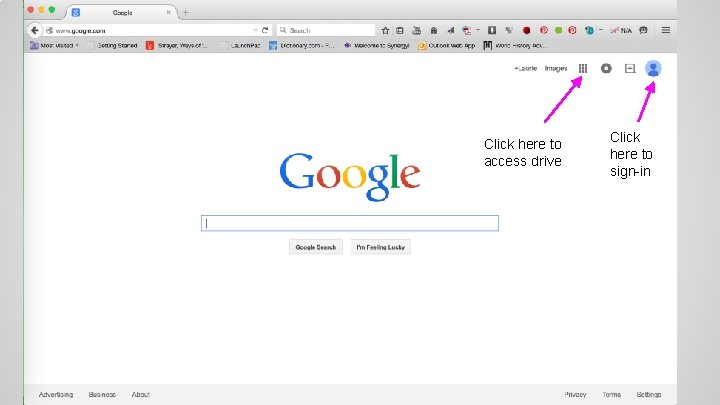Click the blue account avatar to sign in
Viewport: 720px width, 405px height.
(x=653, y=68)
